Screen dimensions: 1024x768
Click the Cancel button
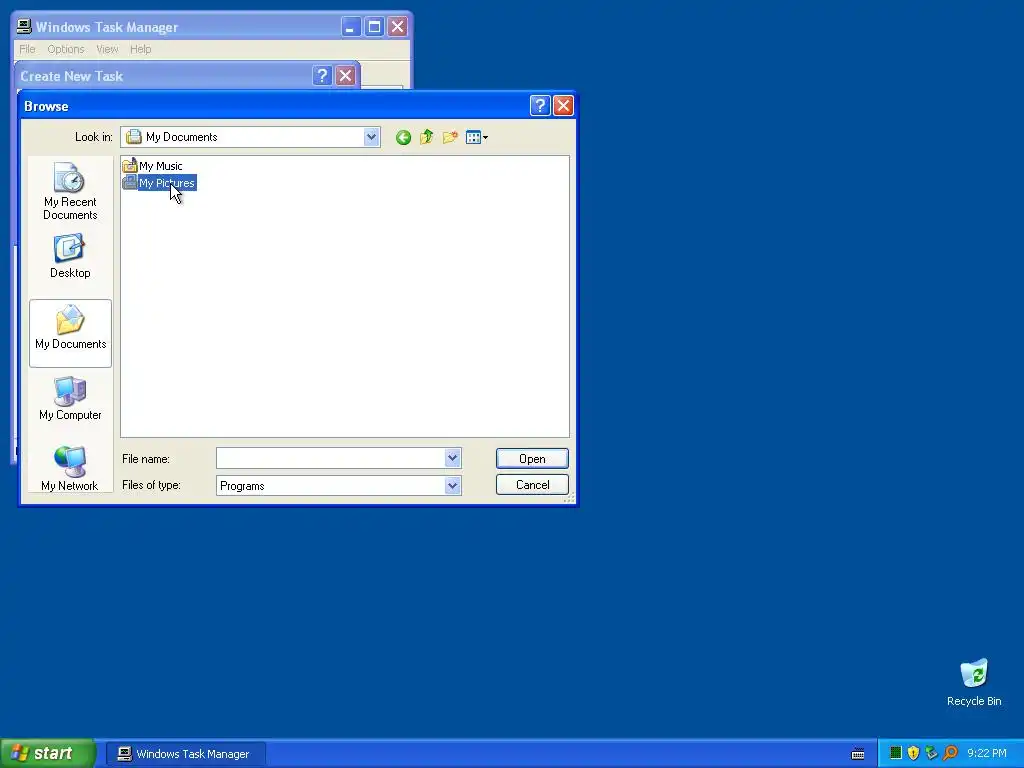point(532,485)
